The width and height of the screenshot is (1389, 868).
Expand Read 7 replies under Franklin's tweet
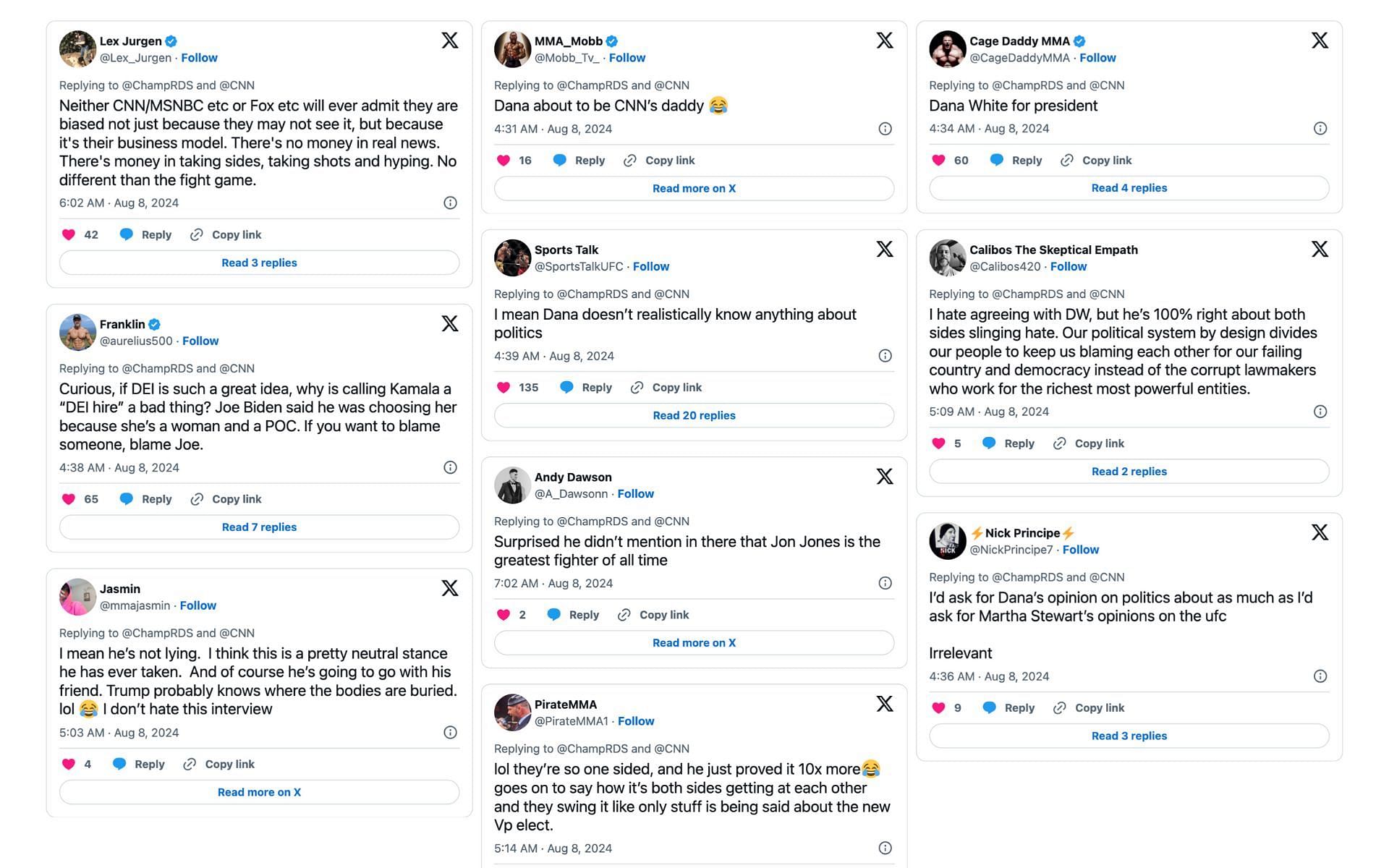259,527
